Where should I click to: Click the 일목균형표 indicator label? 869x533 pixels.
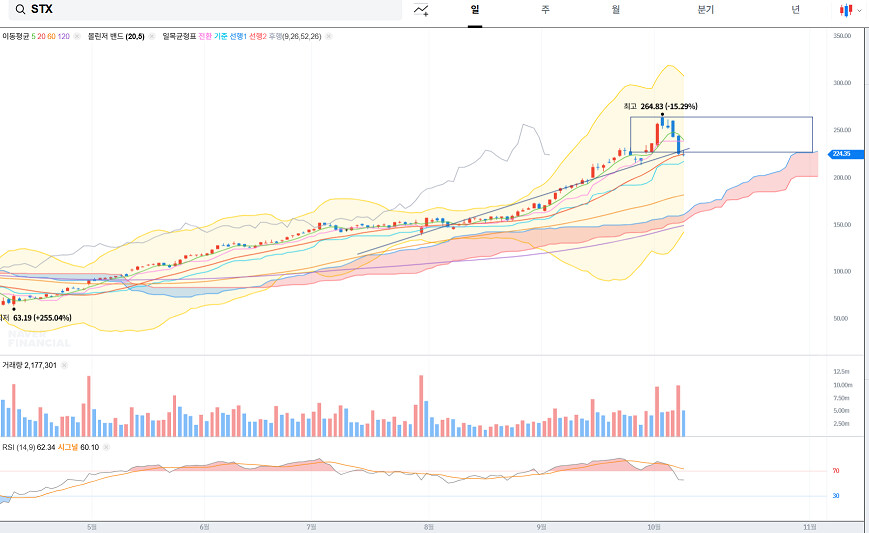point(179,37)
